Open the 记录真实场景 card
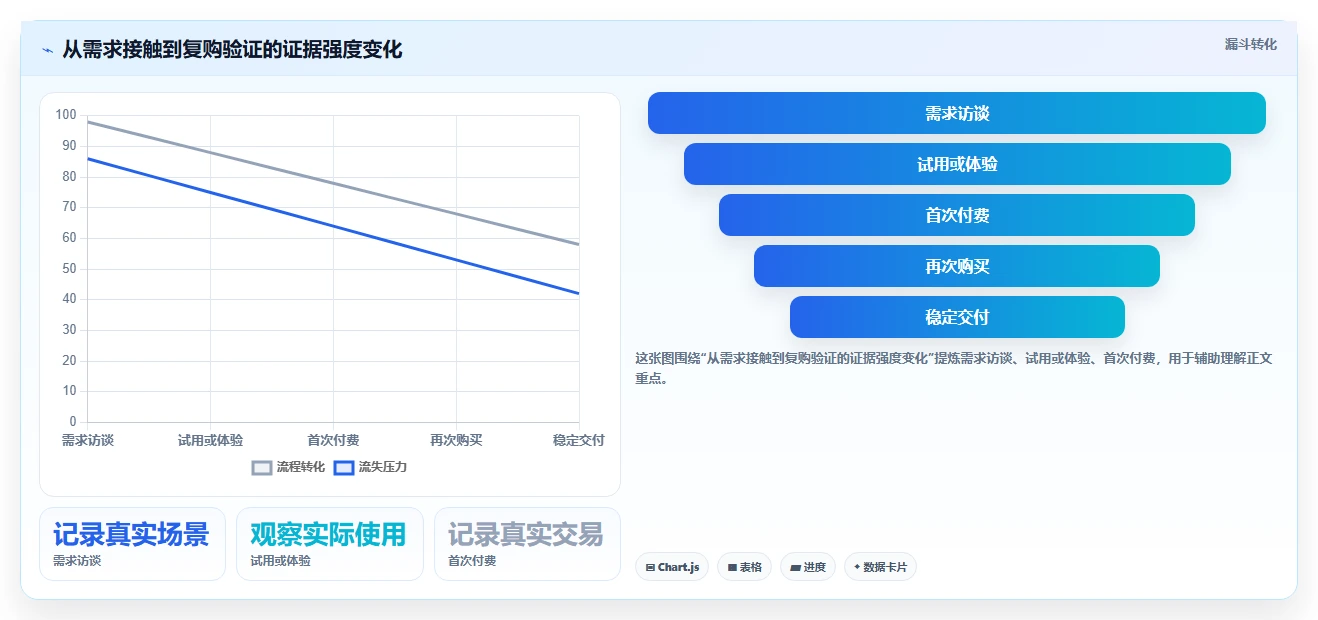The image size is (1318, 620). pyautogui.click(x=132, y=544)
